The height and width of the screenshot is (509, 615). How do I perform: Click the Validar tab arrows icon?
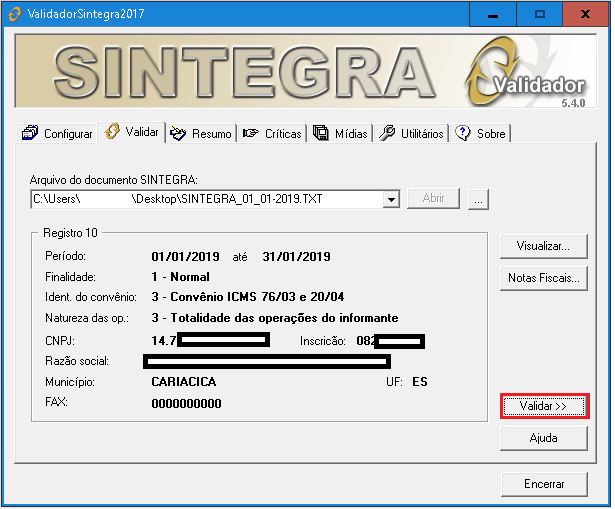112,132
